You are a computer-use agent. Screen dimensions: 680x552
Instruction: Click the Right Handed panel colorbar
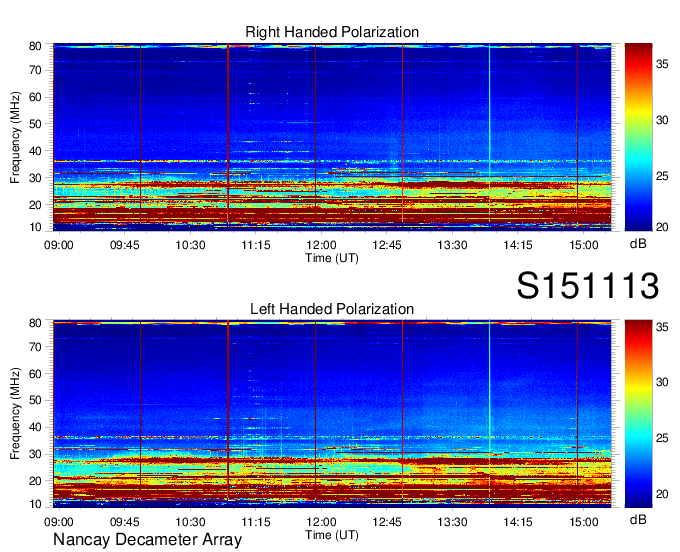pos(638,137)
